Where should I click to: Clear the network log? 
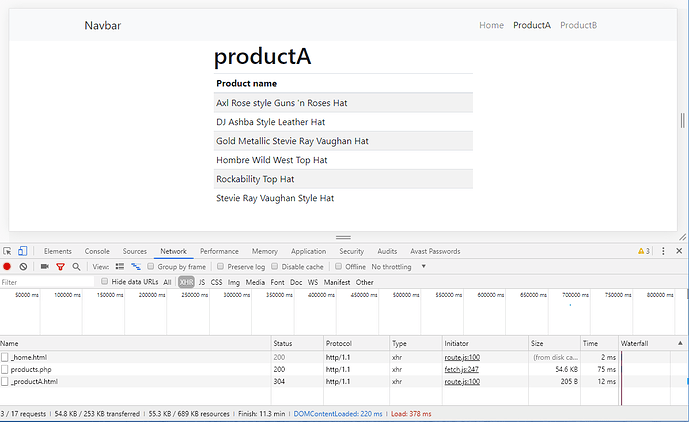pyautogui.click(x=23, y=267)
